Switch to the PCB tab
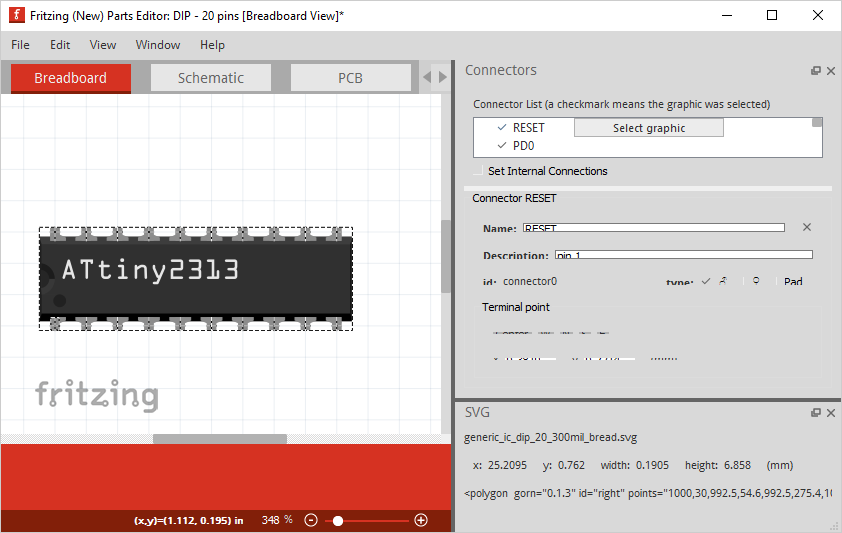 click(x=350, y=78)
